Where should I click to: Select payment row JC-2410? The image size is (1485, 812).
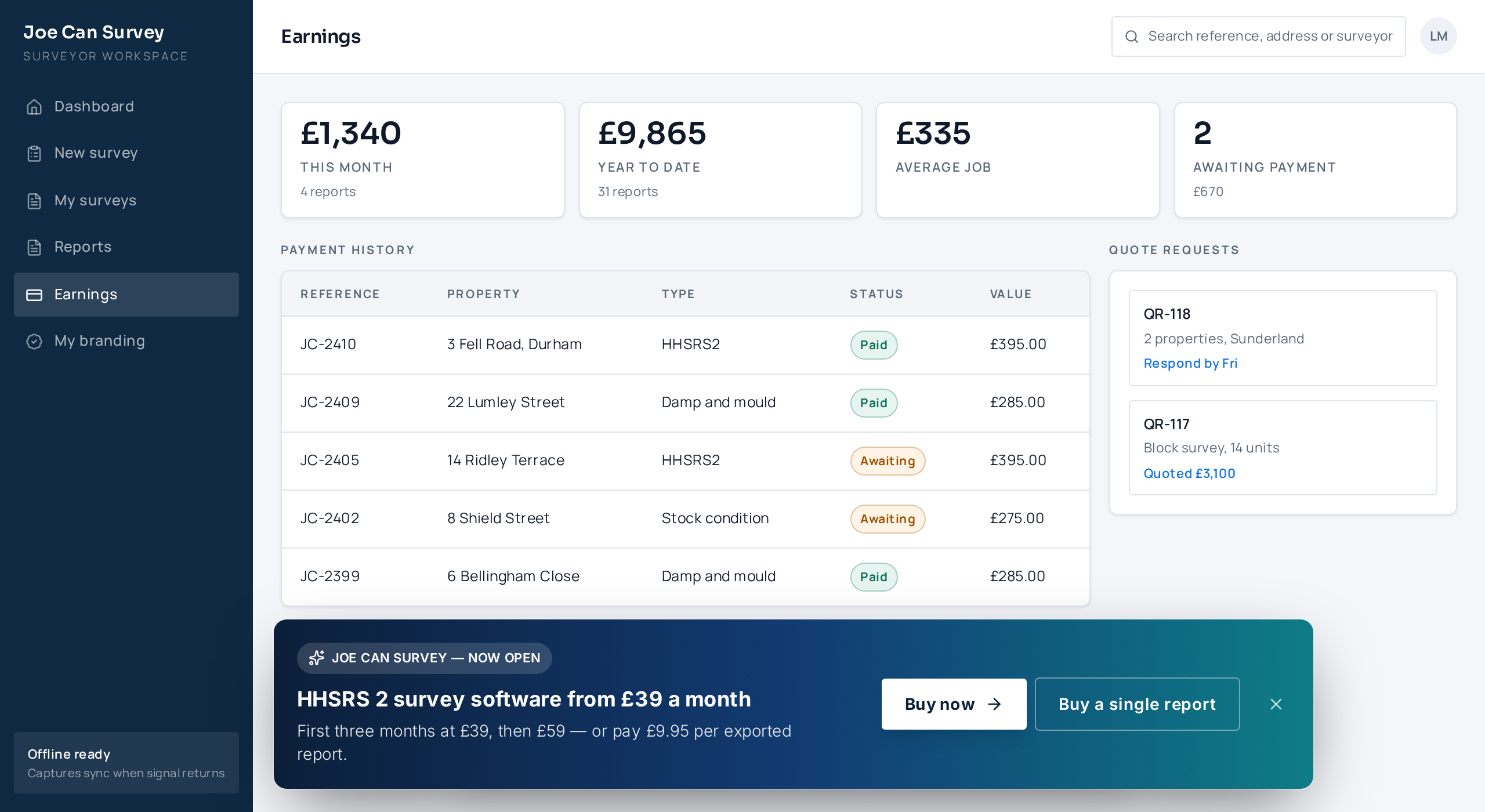(x=685, y=345)
